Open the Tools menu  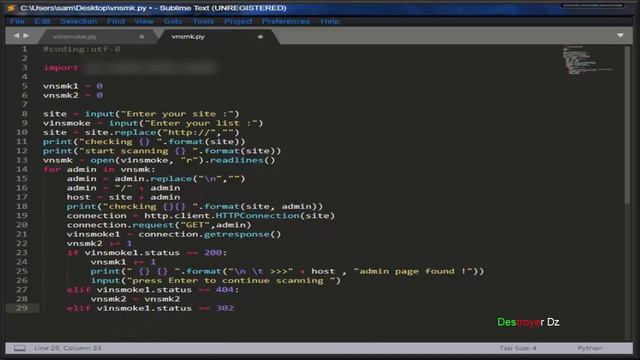click(x=203, y=21)
